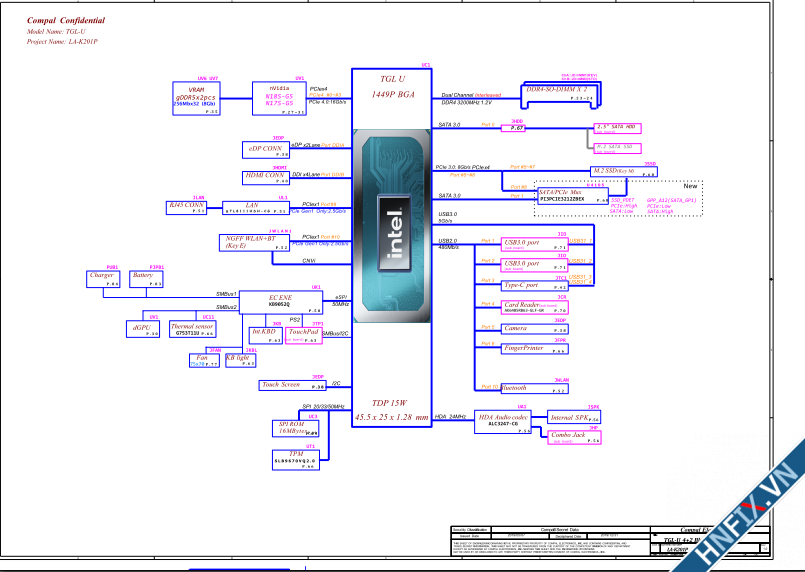Select the nVidia N18S-G5 GPU block
Image resolution: width=805 pixels, height=572 pixels.
click(280, 99)
